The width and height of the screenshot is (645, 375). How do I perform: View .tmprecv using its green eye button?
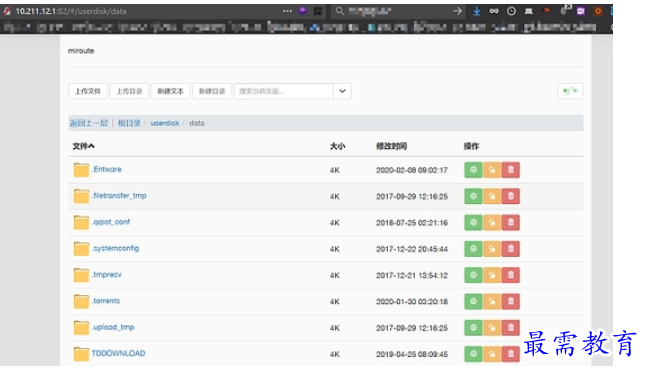[473, 275]
